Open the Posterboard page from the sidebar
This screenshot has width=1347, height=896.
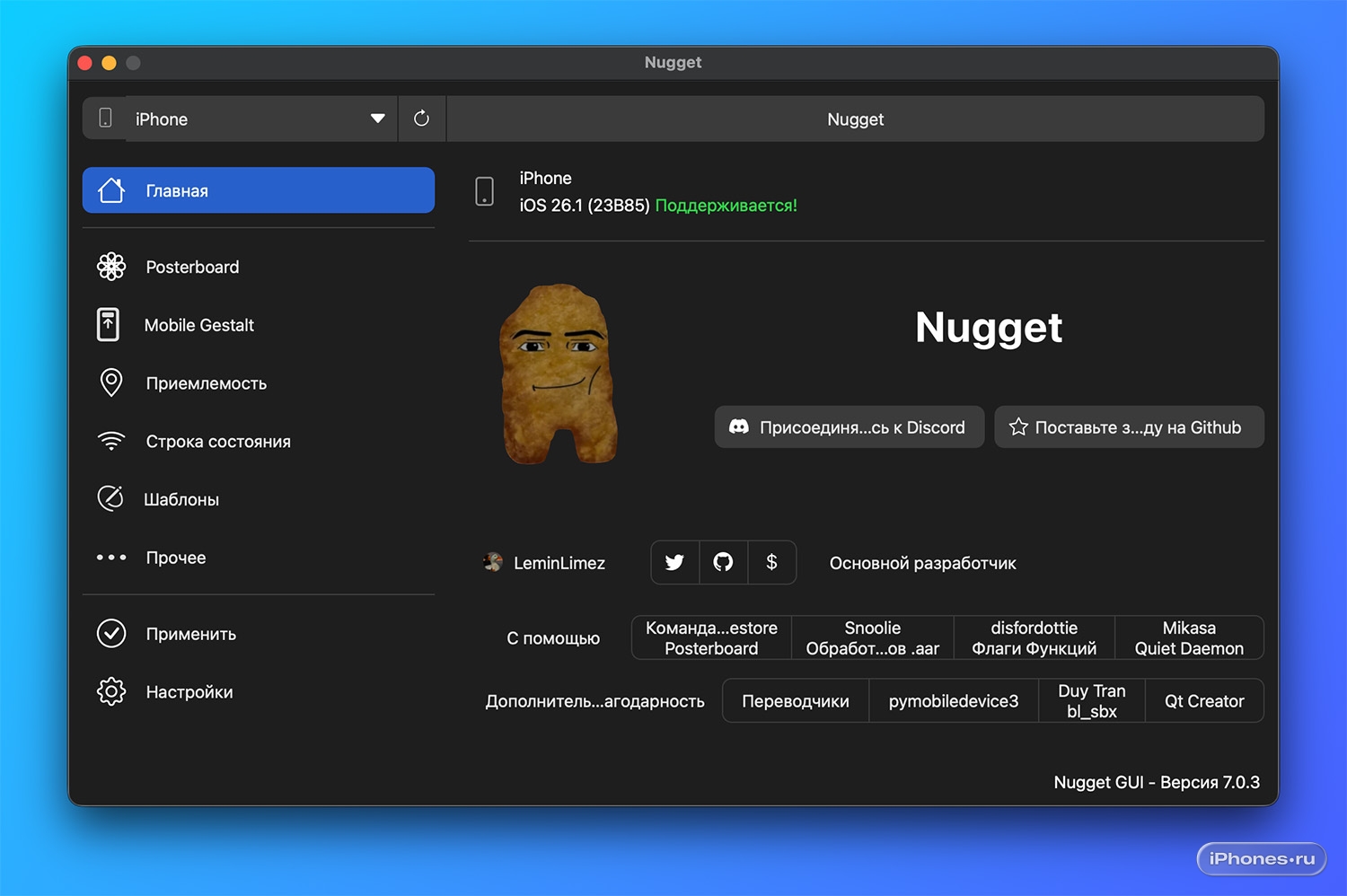[x=259, y=267]
